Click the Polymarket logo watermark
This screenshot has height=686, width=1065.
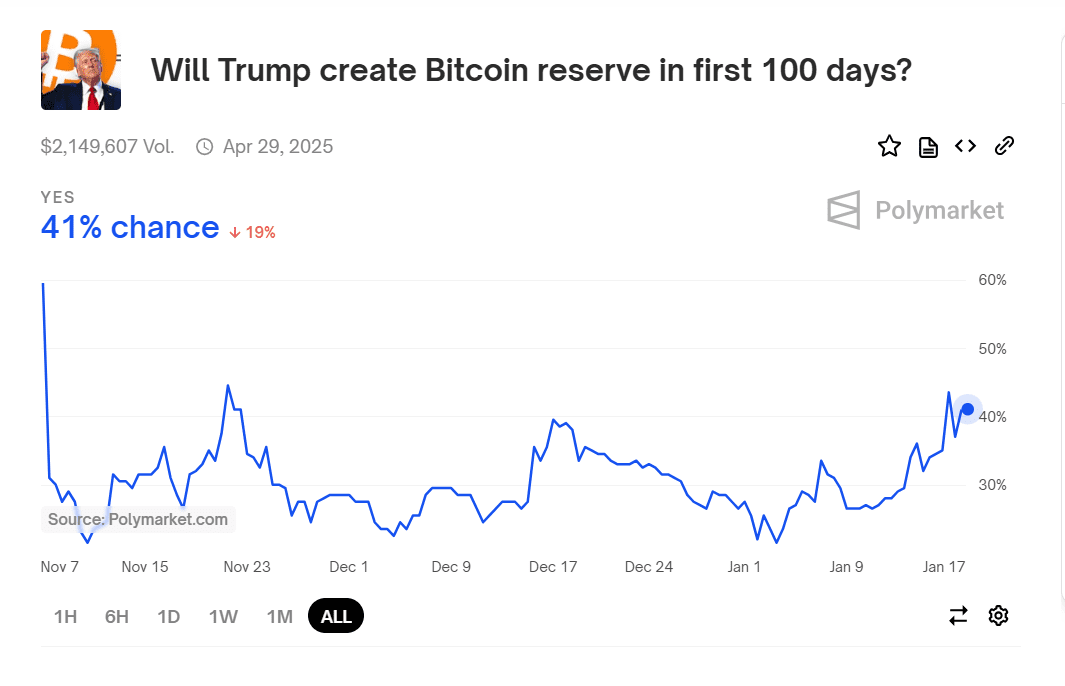pyautogui.click(x=914, y=210)
